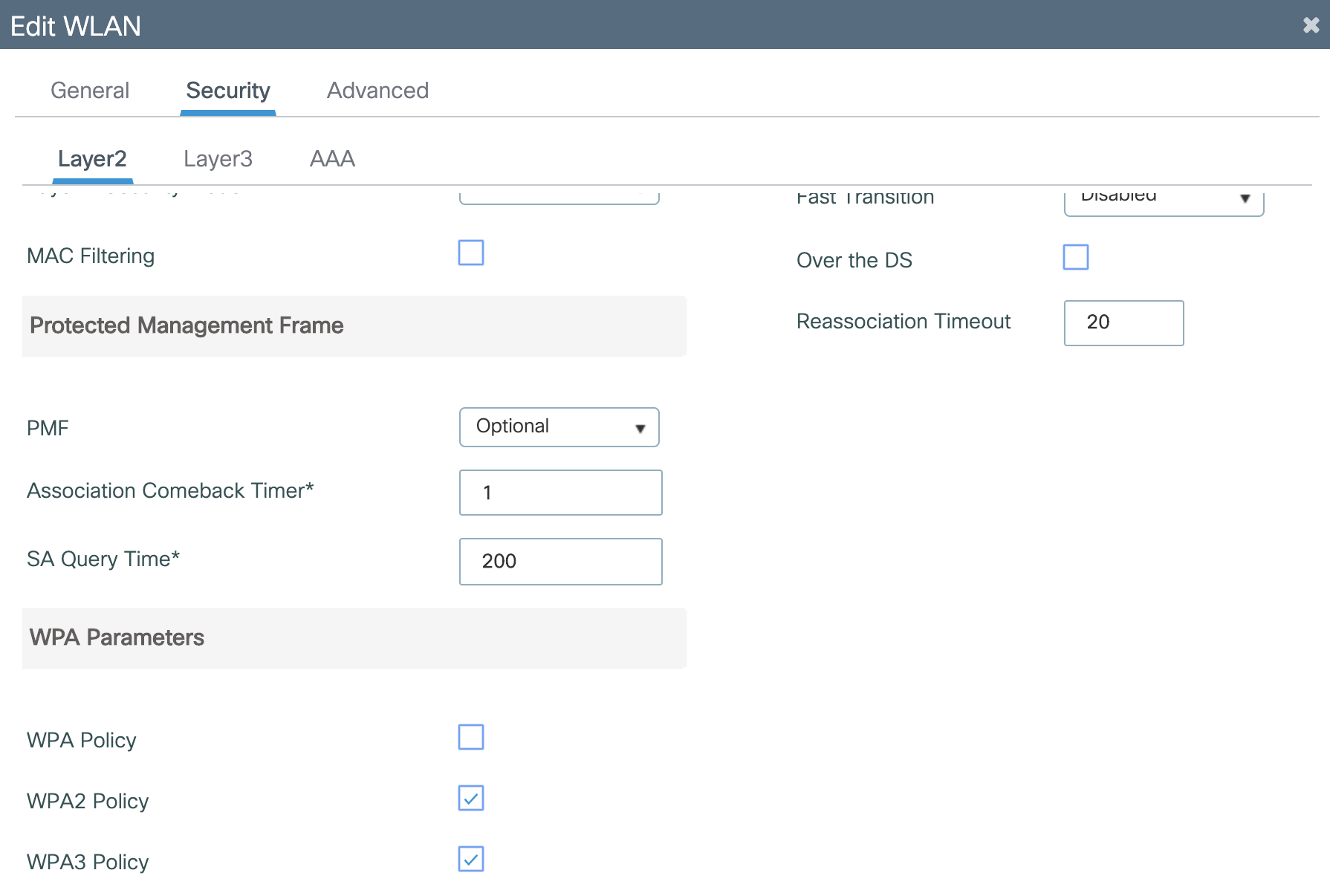
Task: Open the Advanced tab
Action: [377, 91]
